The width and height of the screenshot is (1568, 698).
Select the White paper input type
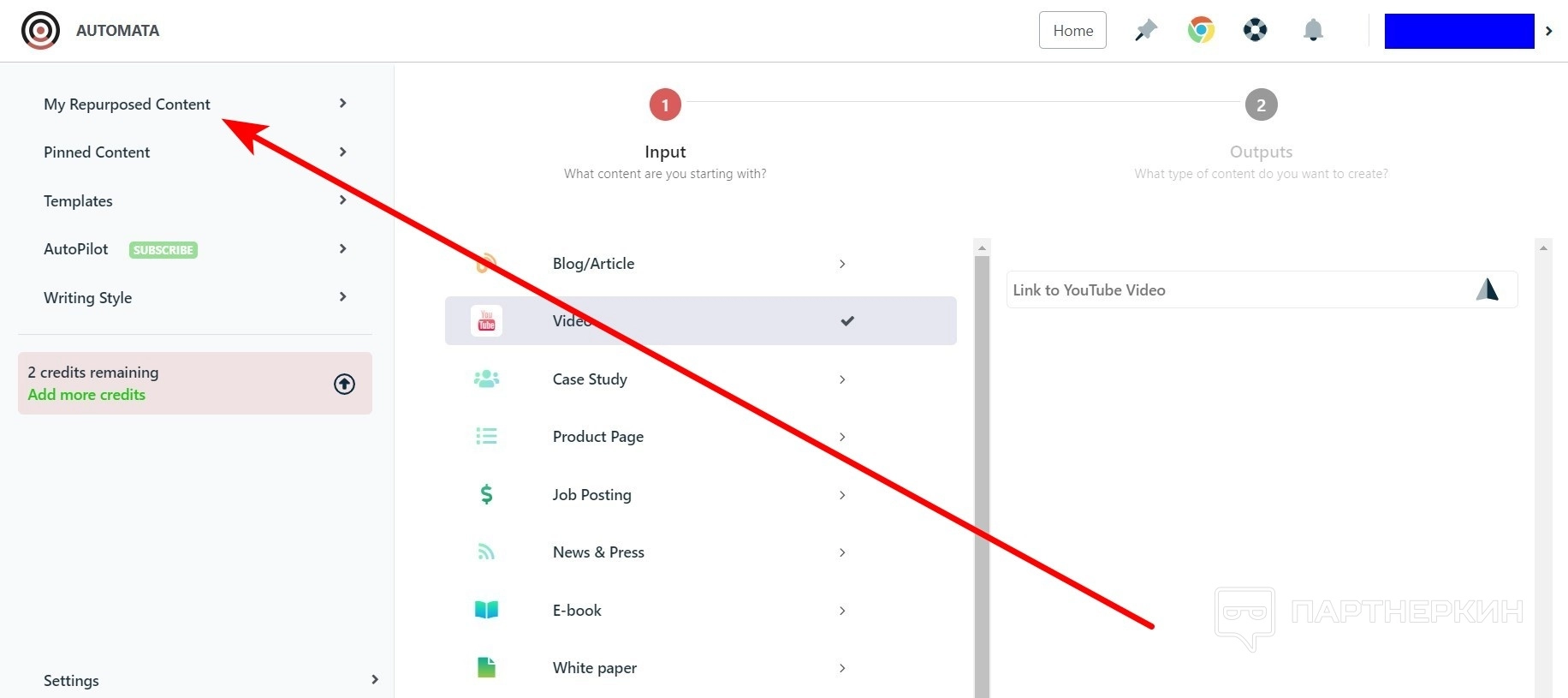coord(701,668)
